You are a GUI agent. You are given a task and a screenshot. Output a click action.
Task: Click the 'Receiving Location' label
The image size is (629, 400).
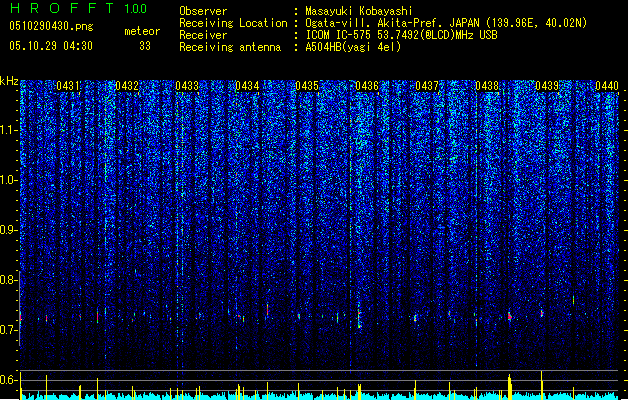point(233,23)
